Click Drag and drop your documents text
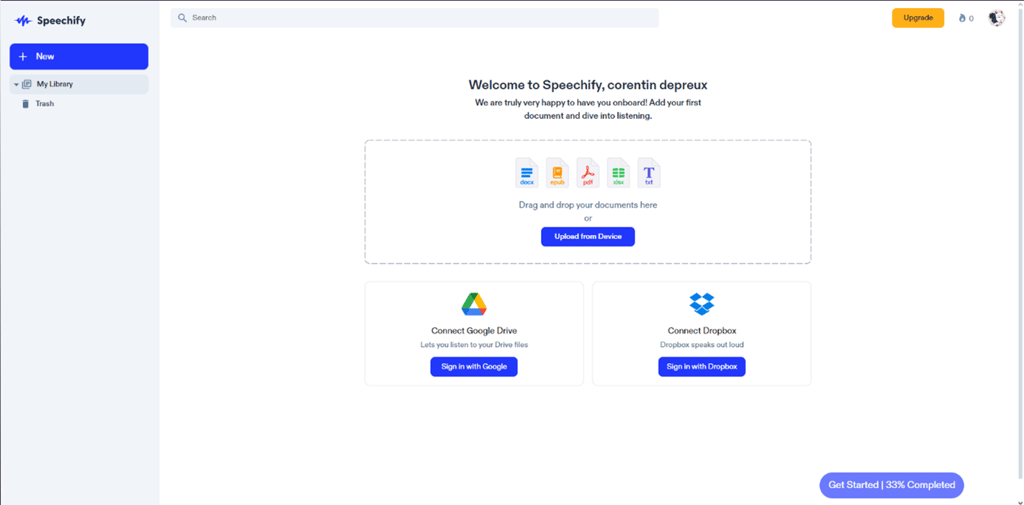 pyautogui.click(x=588, y=205)
